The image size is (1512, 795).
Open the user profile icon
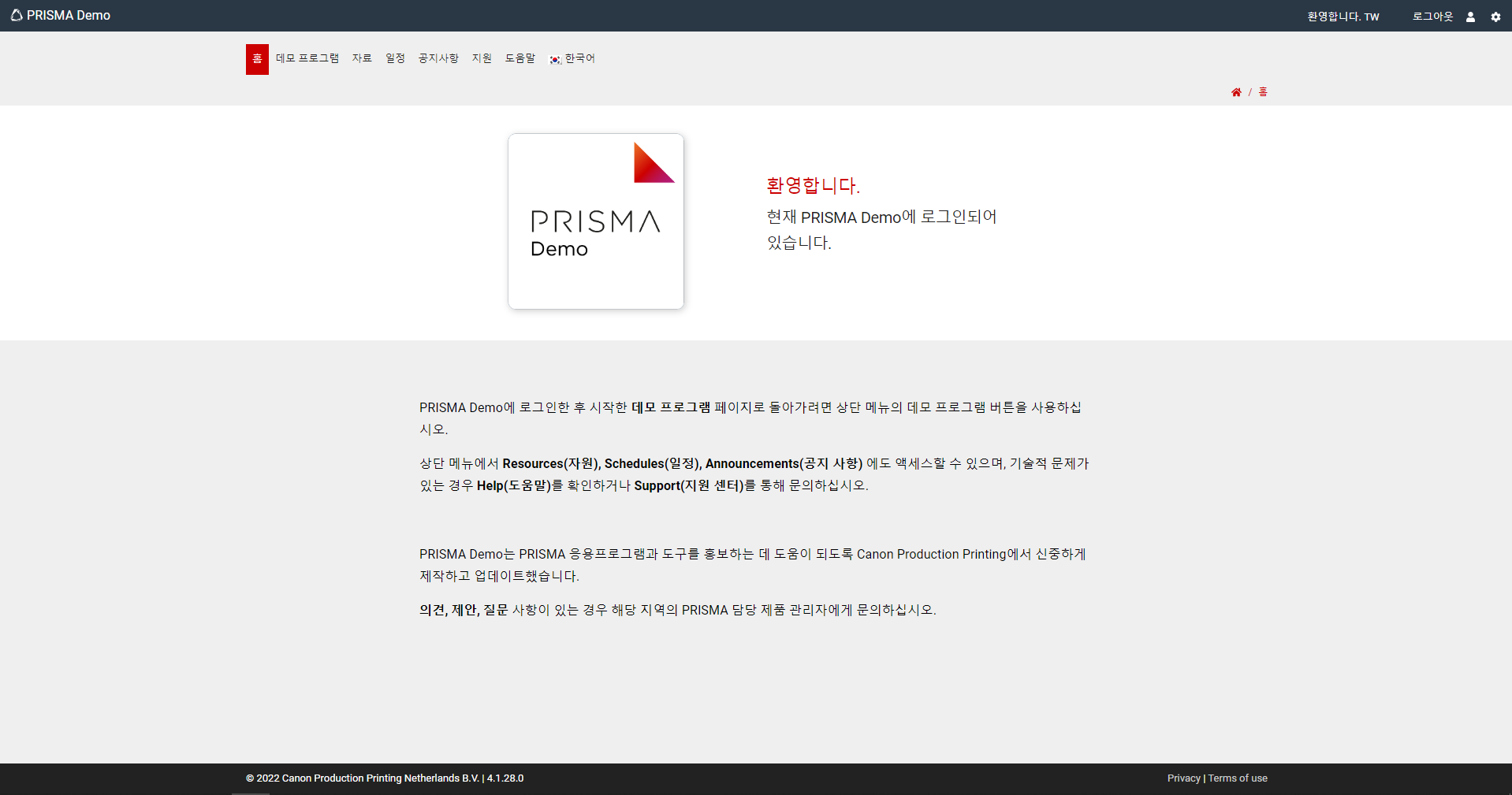[x=1470, y=17]
